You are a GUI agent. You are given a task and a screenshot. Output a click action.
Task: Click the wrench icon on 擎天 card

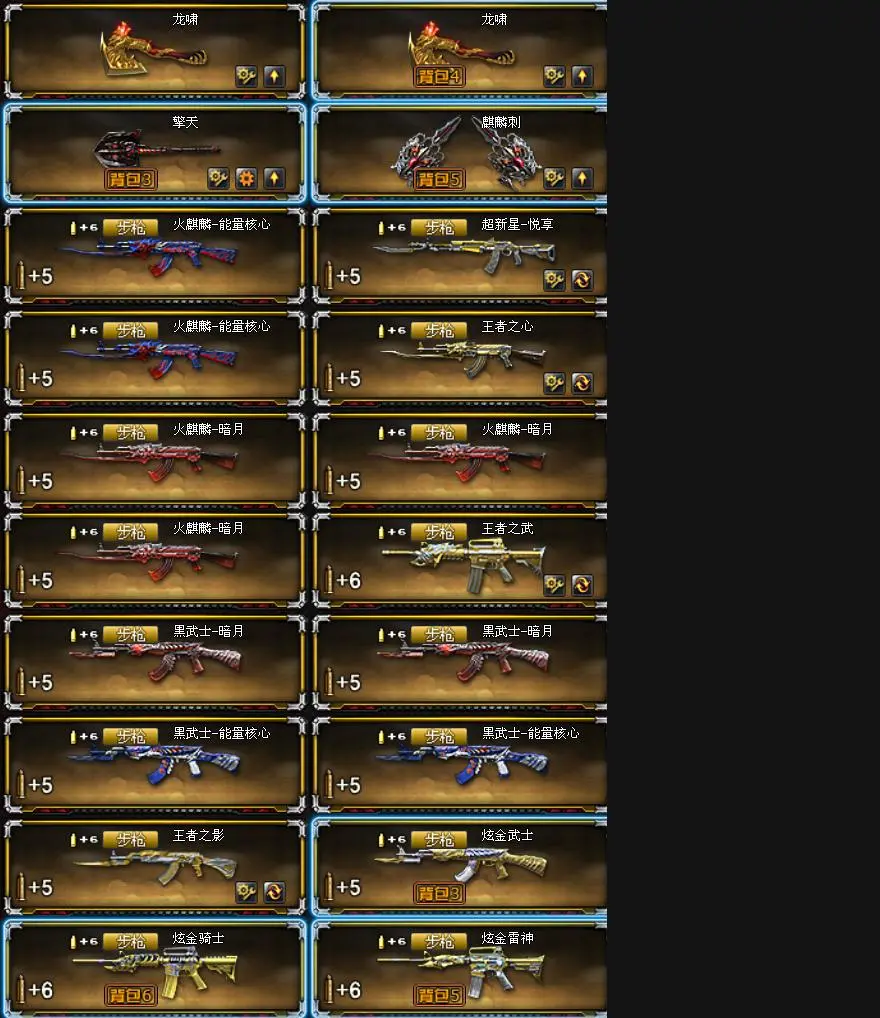[218, 179]
